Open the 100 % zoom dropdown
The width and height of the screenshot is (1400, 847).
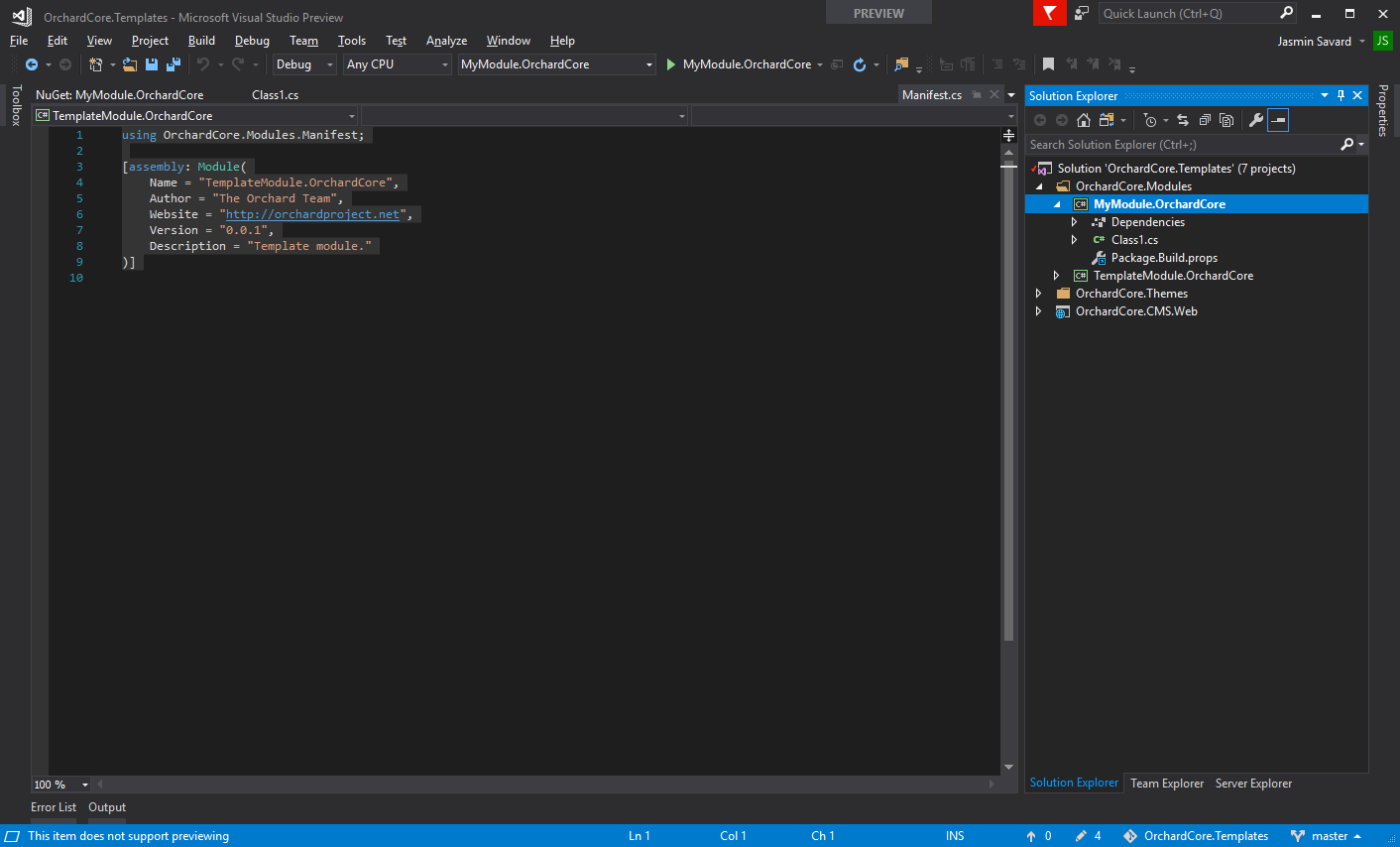click(x=61, y=785)
